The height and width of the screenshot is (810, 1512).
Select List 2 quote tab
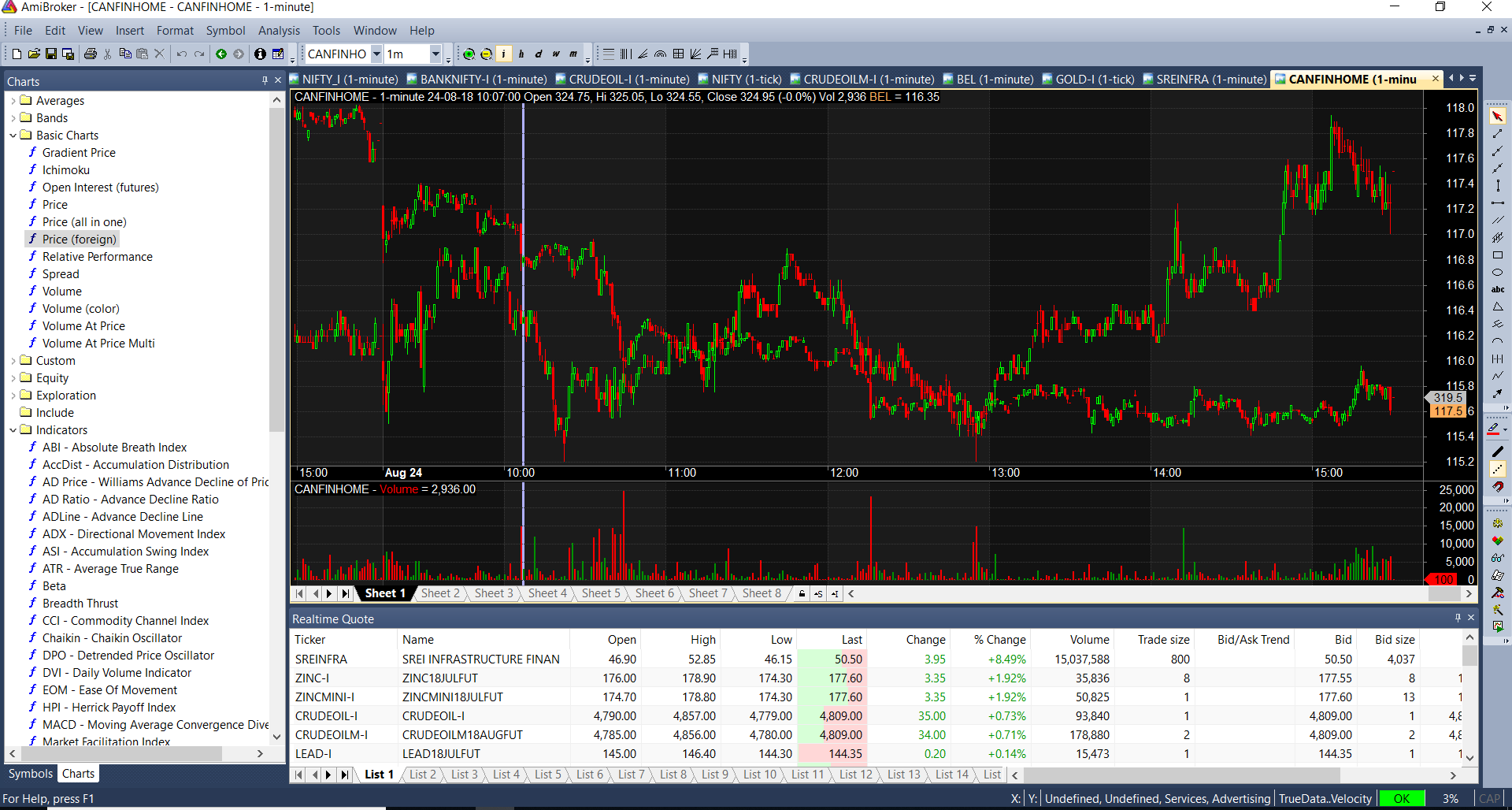pyautogui.click(x=422, y=775)
